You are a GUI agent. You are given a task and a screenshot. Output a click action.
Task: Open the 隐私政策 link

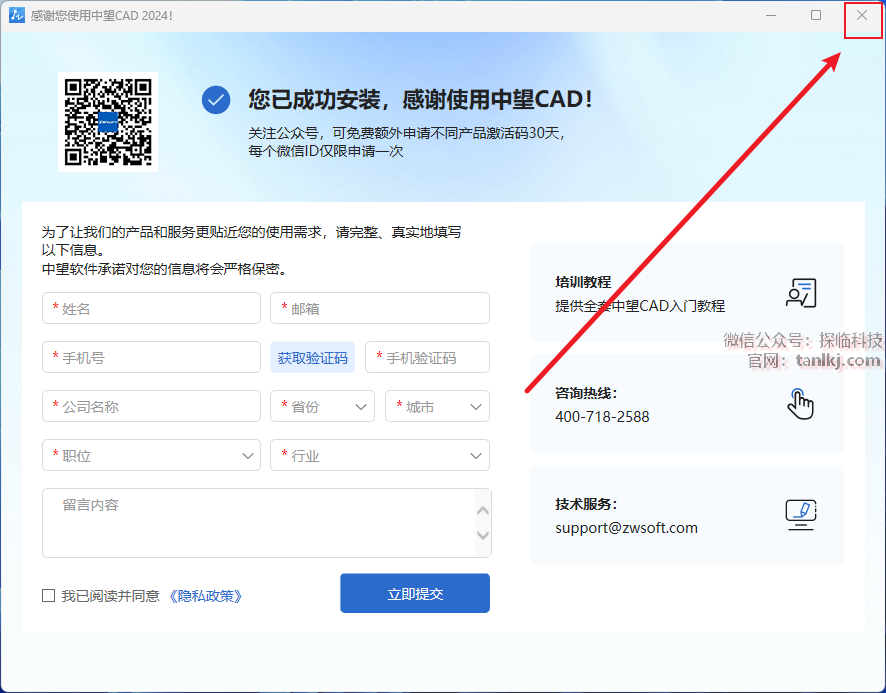206,596
